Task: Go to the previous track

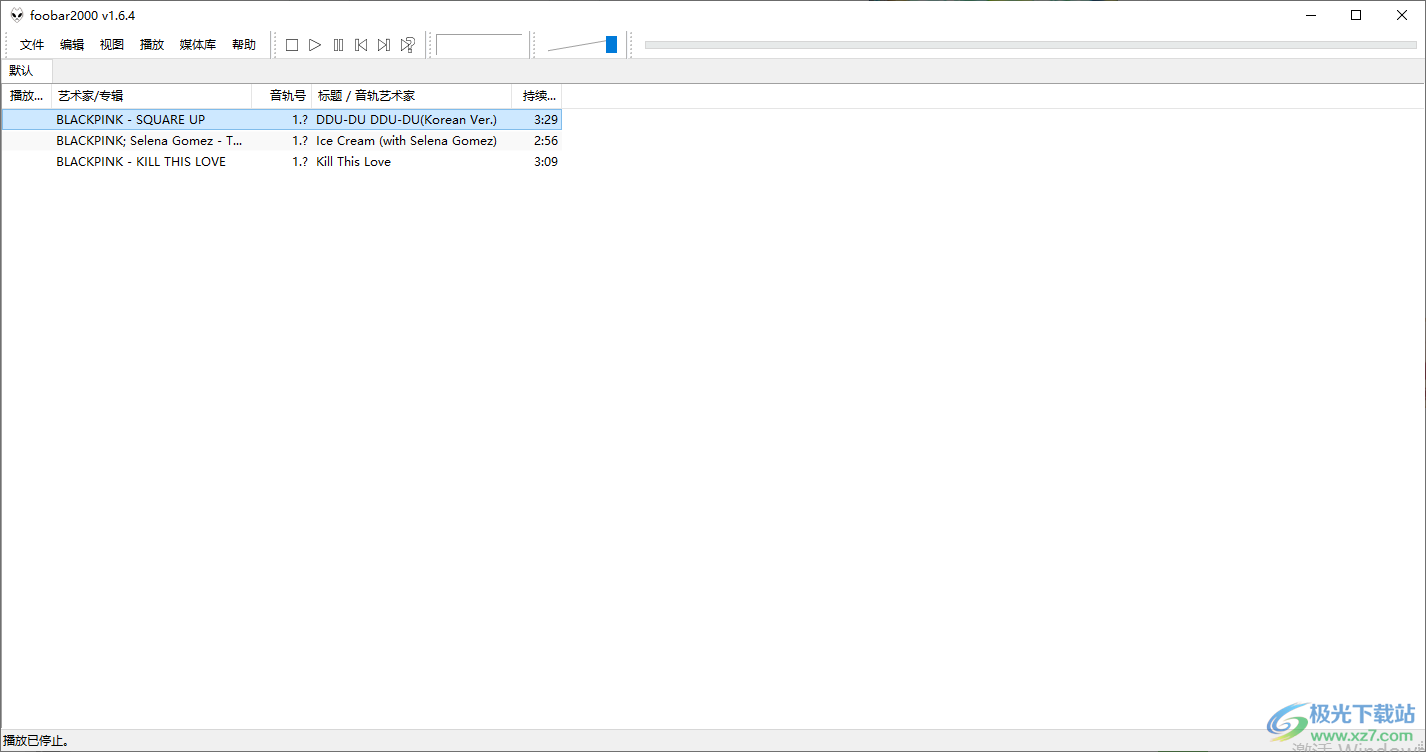Action: [361, 45]
